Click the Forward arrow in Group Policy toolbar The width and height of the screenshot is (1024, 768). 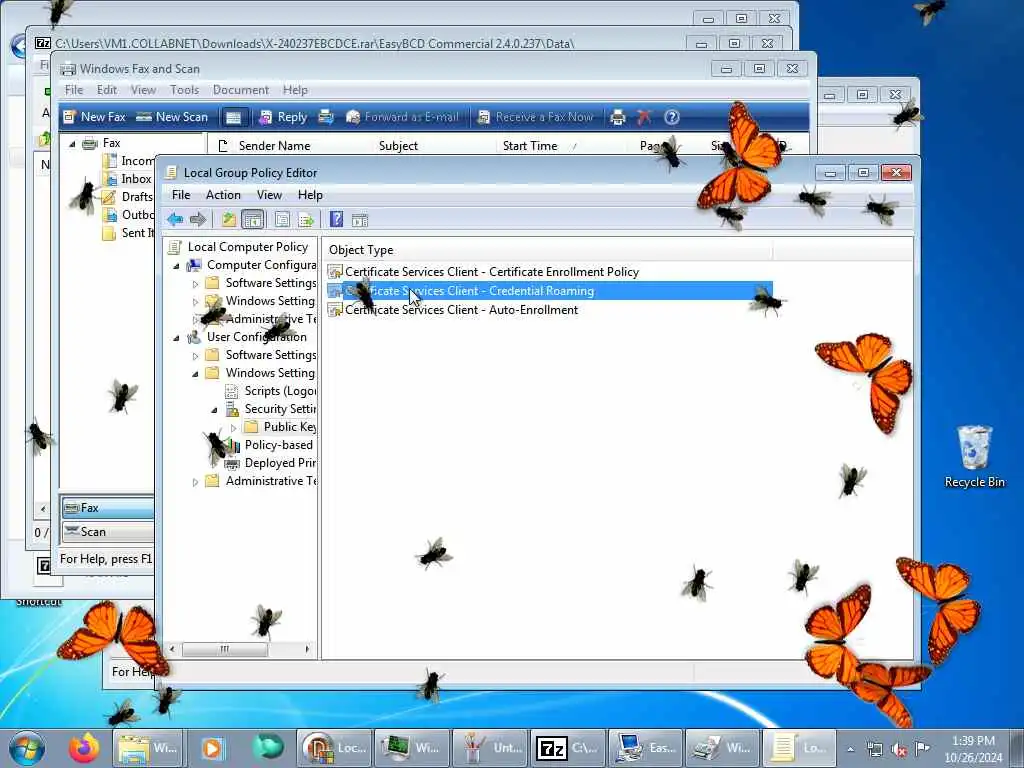(x=198, y=219)
